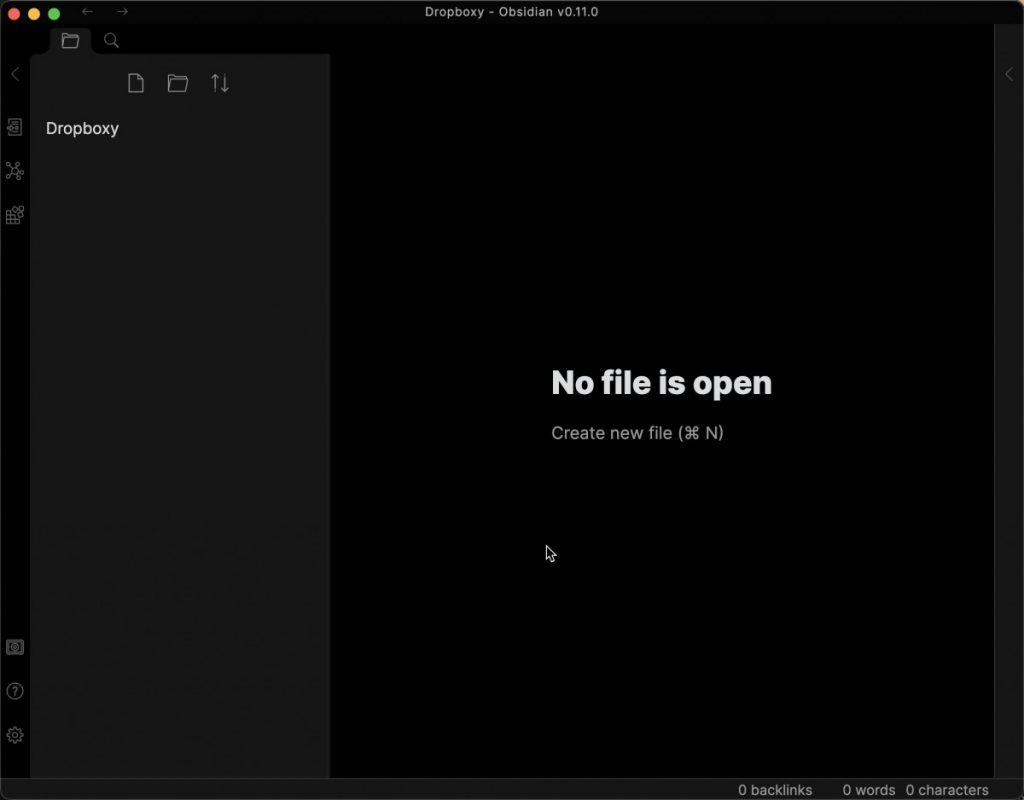The height and width of the screenshot is (800, 1024).
Task: Select the Dropboxy vault title
Action: tap(82, 128)
